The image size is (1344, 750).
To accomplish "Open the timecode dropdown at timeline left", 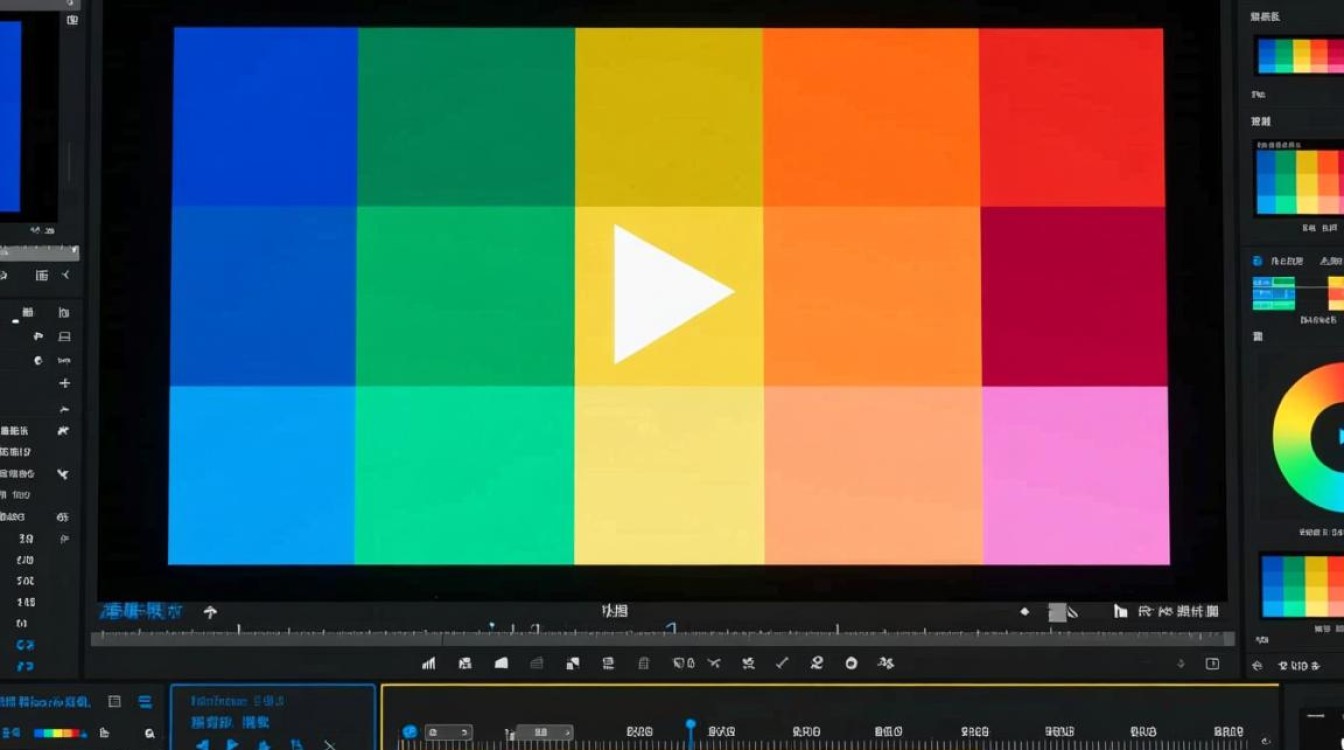I will pos(449,732).
